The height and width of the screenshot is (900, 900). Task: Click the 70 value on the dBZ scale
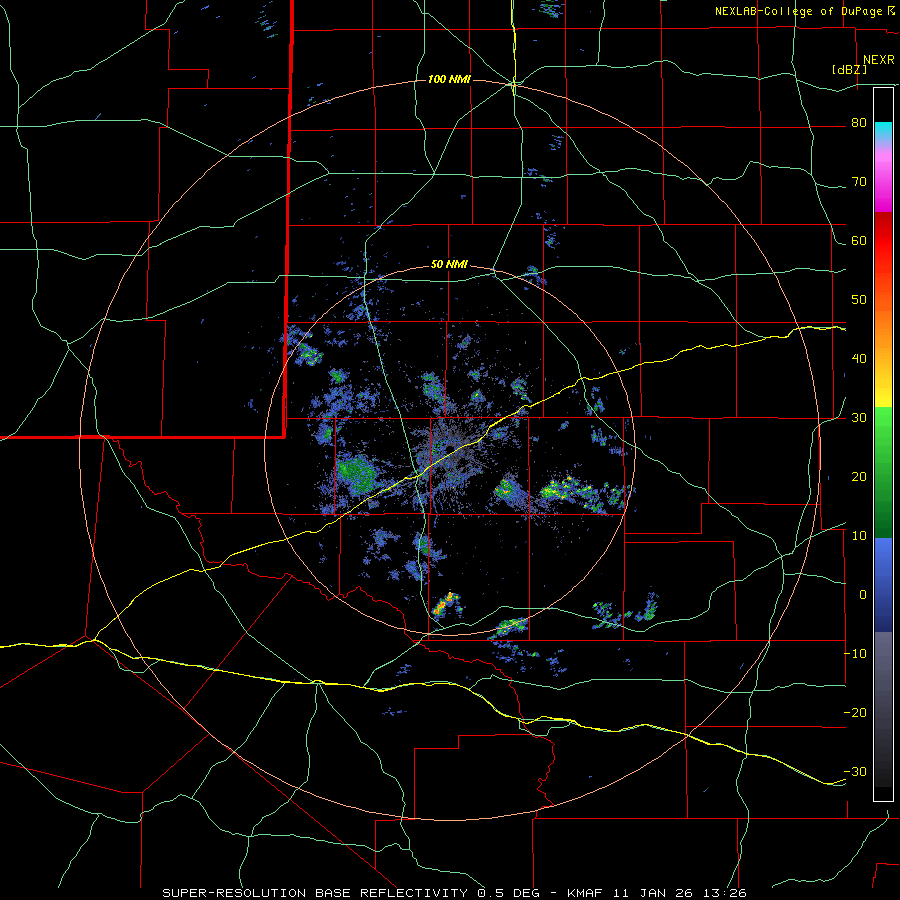pyautogui.click(x=859, y=182)
